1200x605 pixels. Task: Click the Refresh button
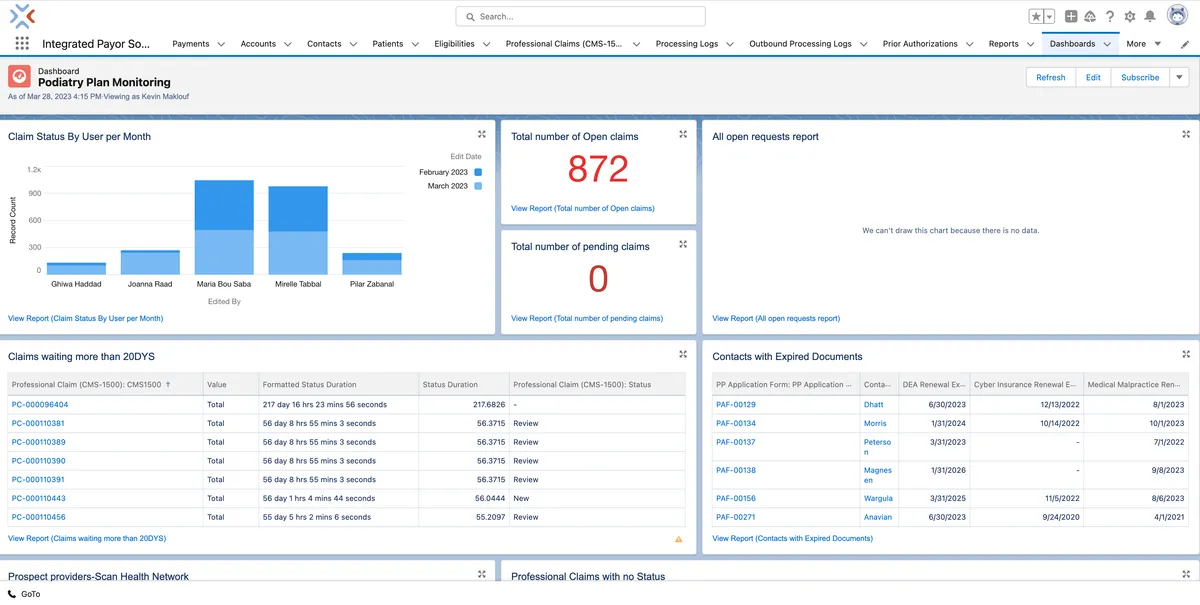(x=1050, y=77)
